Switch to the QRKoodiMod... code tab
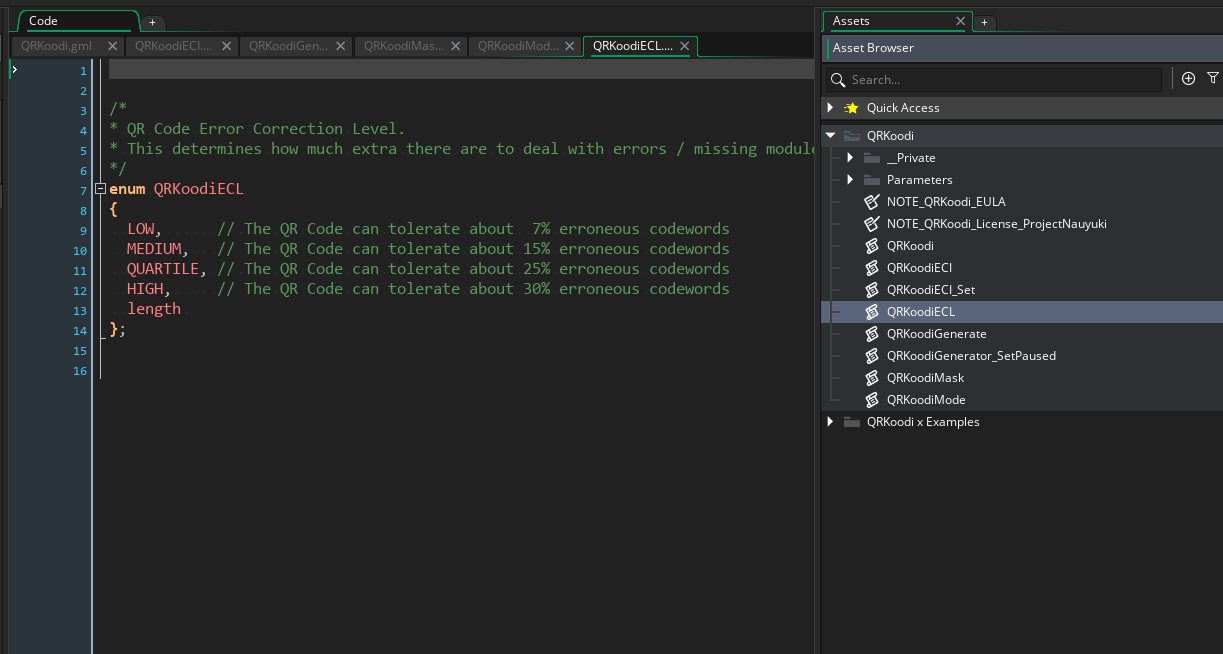Viewport: 1223px width, 654px height. coord(517,46)
